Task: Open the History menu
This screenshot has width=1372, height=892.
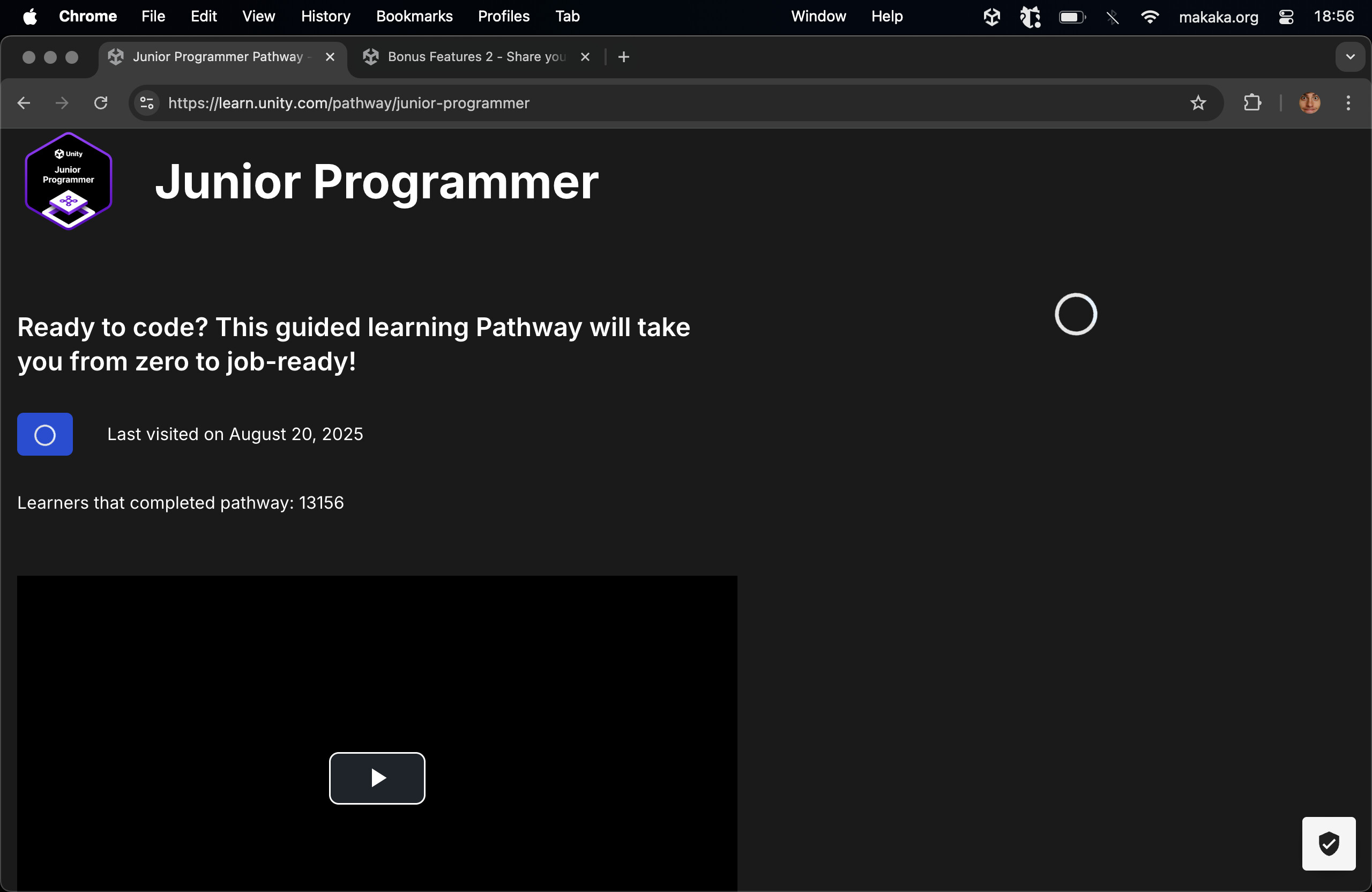Action: point(325,17)
